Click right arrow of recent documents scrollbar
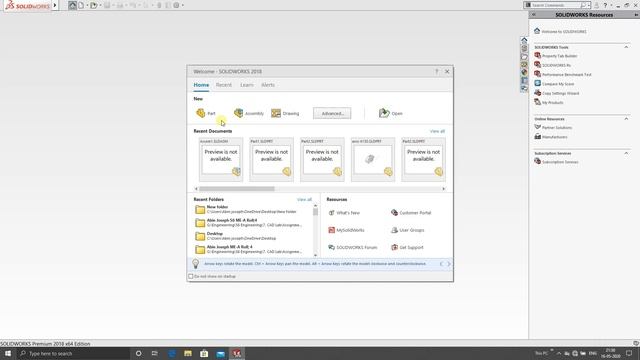The image size is (640, 360). click(444, 189)
